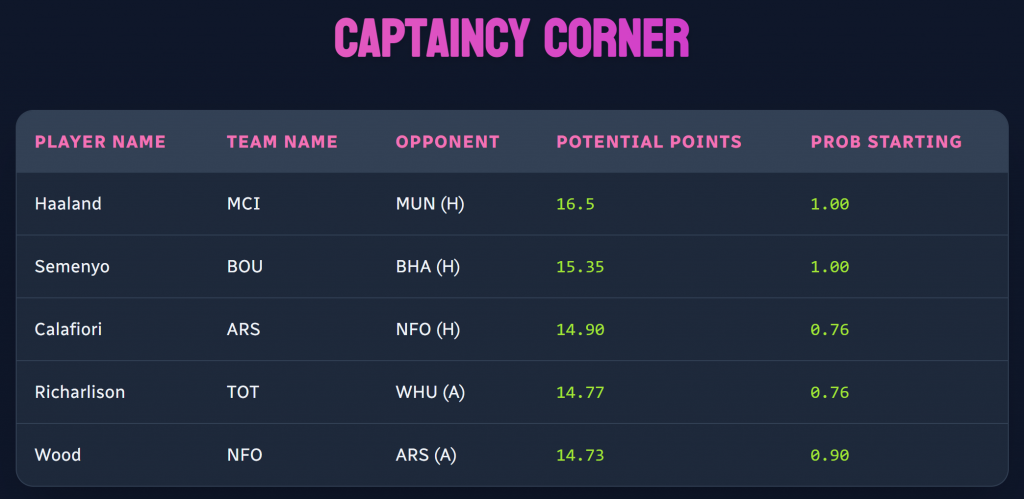Sort by Potential Points header
Image resolution: width=1024 pixels, height=499 pixels.
point(648,142)
